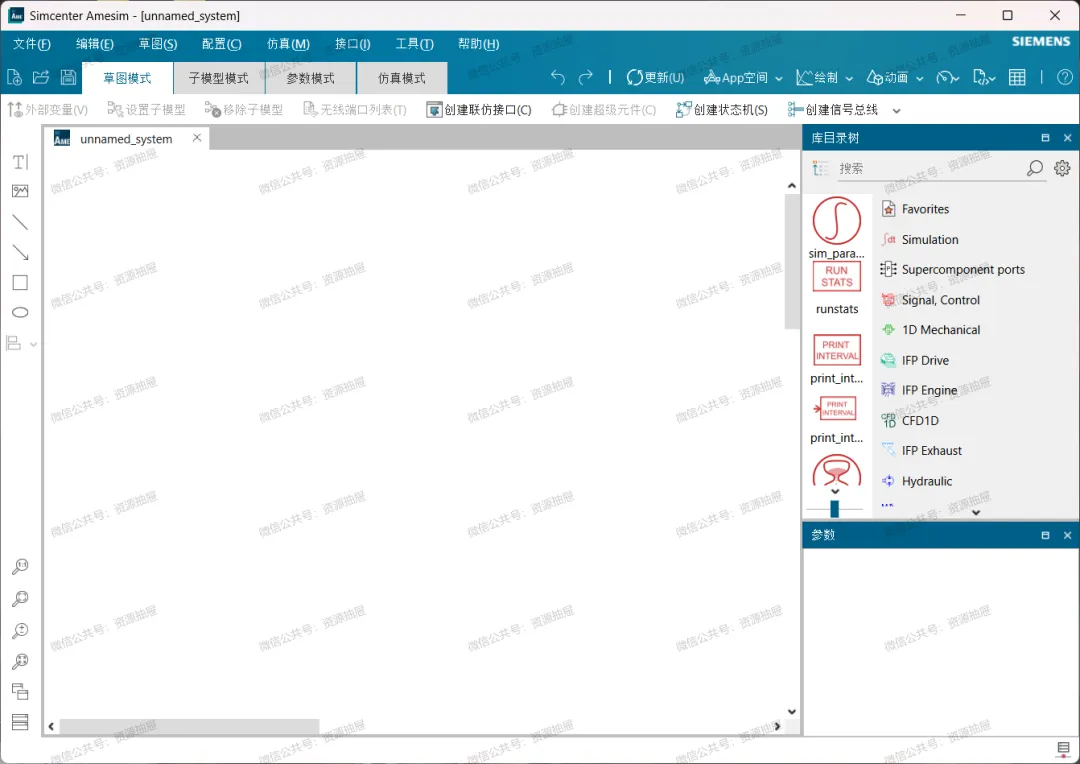Close the unnamed_system document tab

197,138
